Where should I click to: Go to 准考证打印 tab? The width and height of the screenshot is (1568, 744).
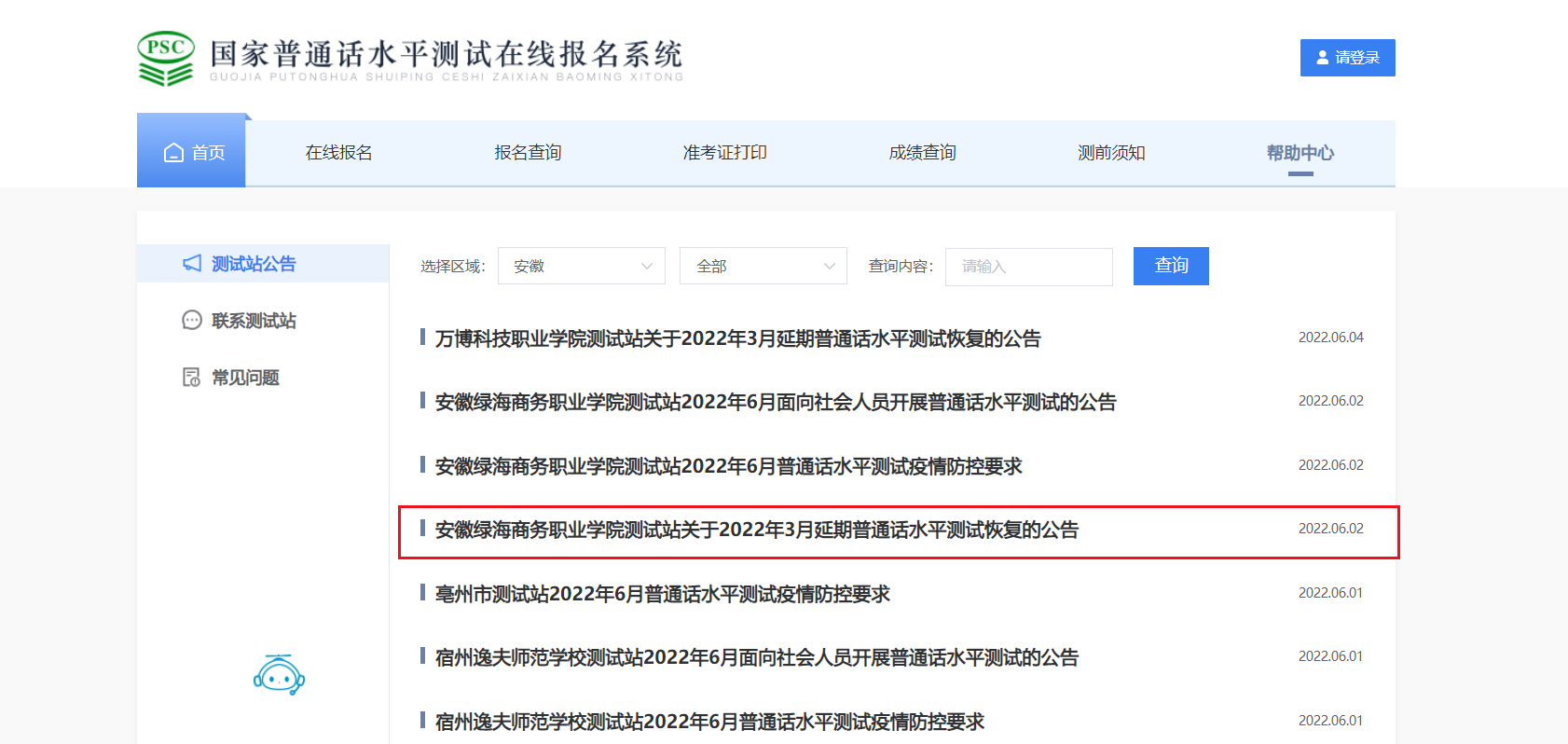point(725,153)
